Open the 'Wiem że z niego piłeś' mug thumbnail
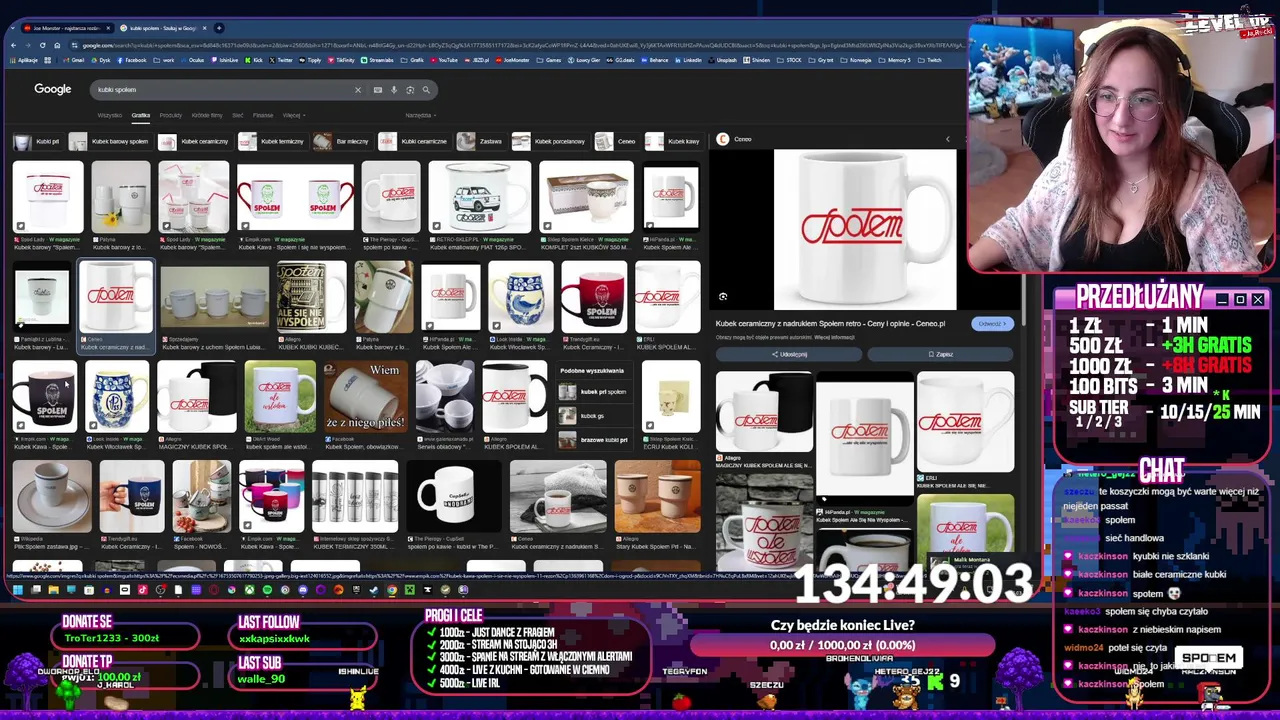 [x=366, y=395]
